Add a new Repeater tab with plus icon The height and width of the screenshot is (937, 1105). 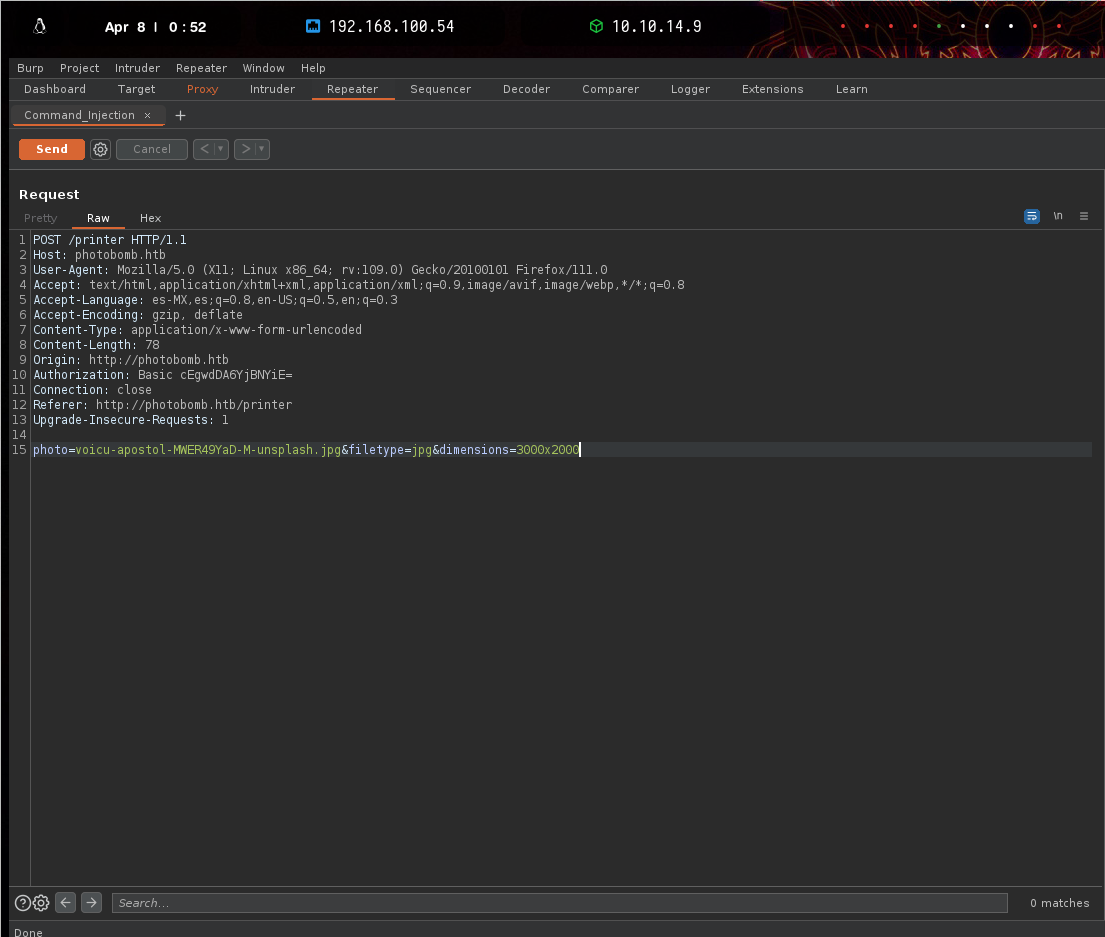(x=180, y=115)
